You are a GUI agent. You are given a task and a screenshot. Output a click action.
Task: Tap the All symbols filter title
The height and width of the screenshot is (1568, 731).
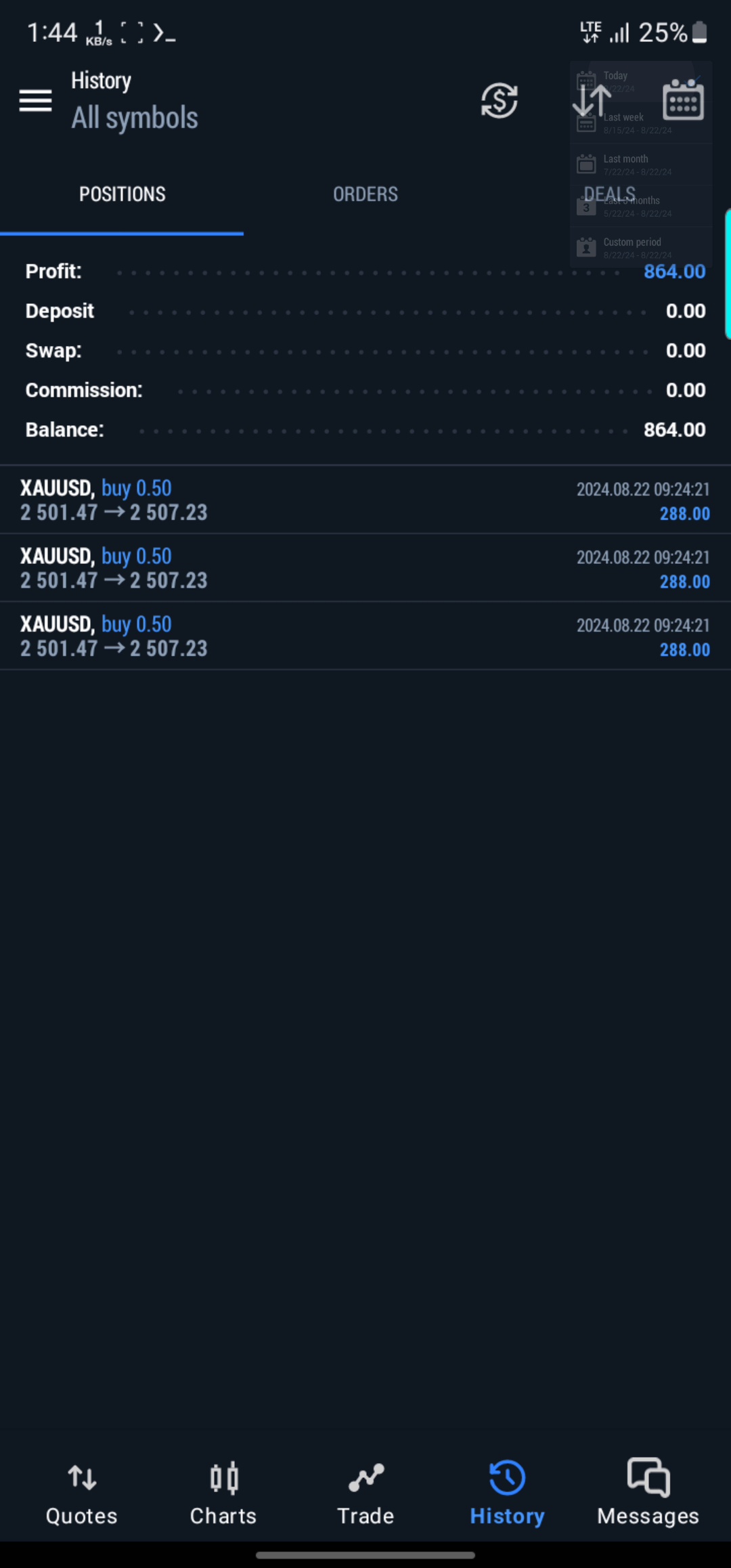[x=135, y=118]
